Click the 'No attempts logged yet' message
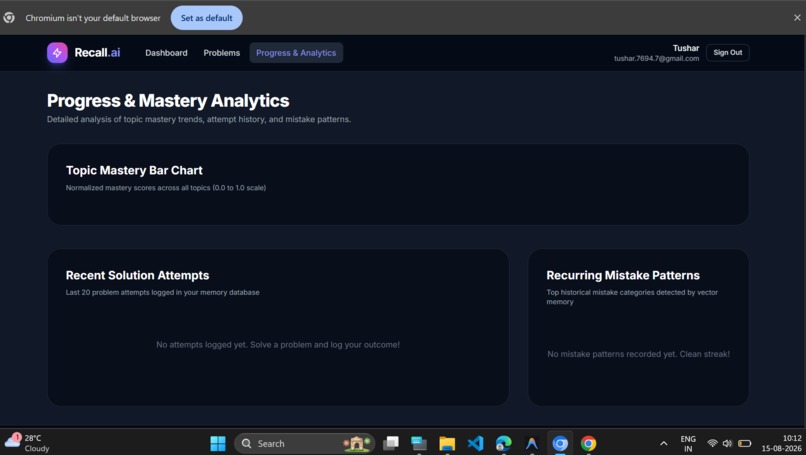806x455 pixels. (x=278, y=344)
